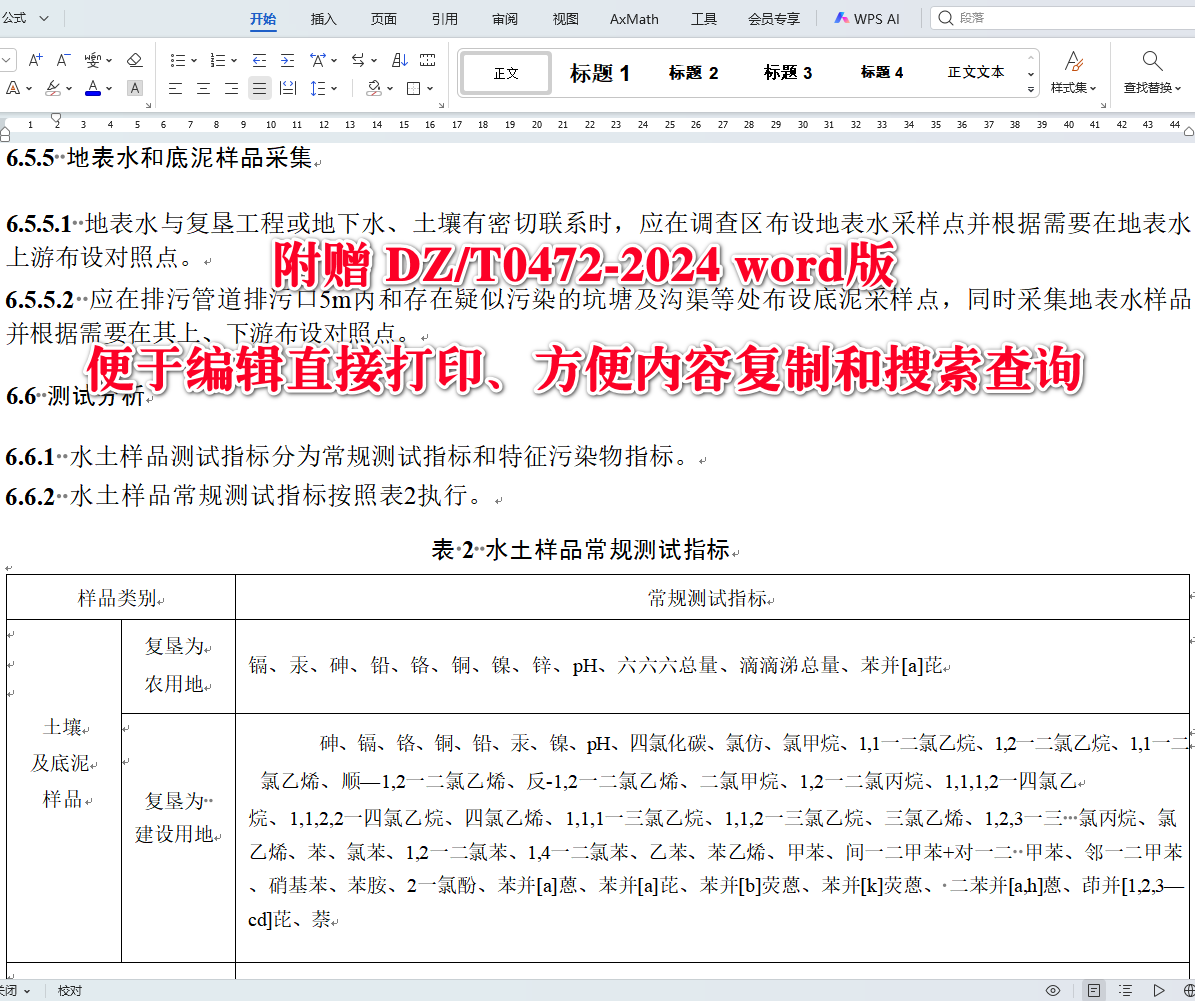This screenshot has width=1195, height=1001.
Task: Open the numbered list dropdown arrow
Action: [x=232, y=59]
